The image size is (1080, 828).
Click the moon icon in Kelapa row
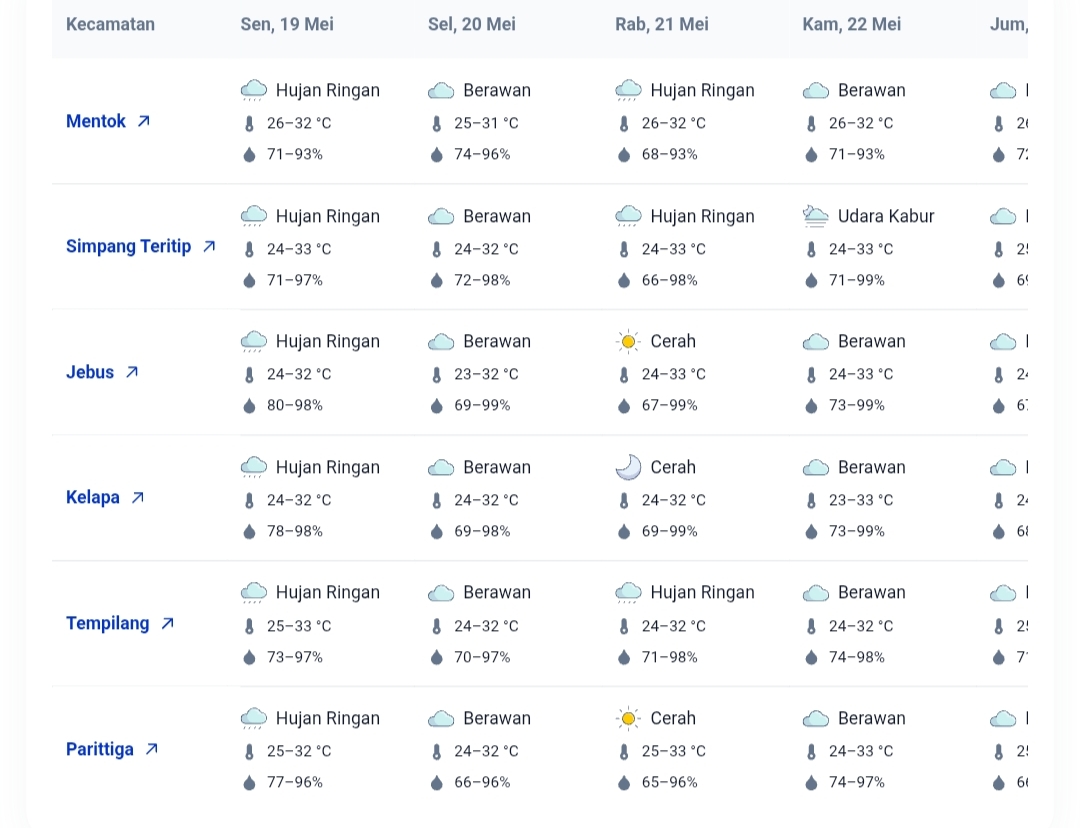[x=628, y=467]
